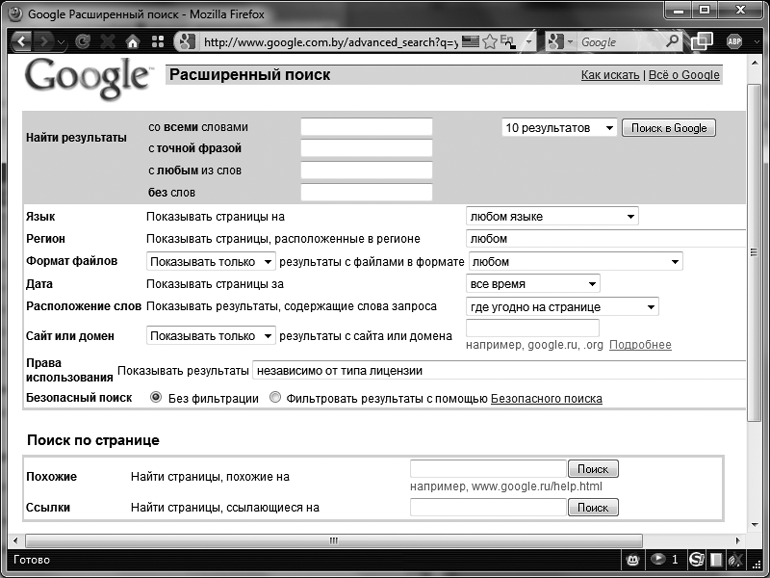This screenshot has height=578, width=770.
Task: Click the stop loading X icon
Action: (107, 42)
